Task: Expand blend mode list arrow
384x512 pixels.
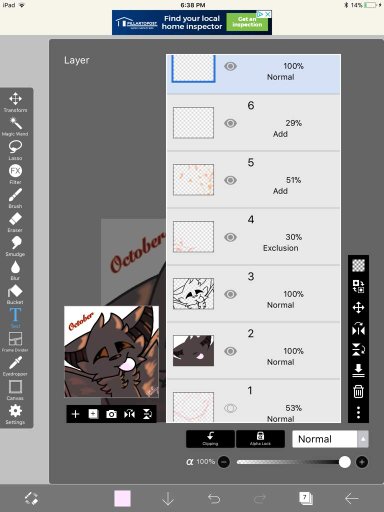Action: (363, 439)
